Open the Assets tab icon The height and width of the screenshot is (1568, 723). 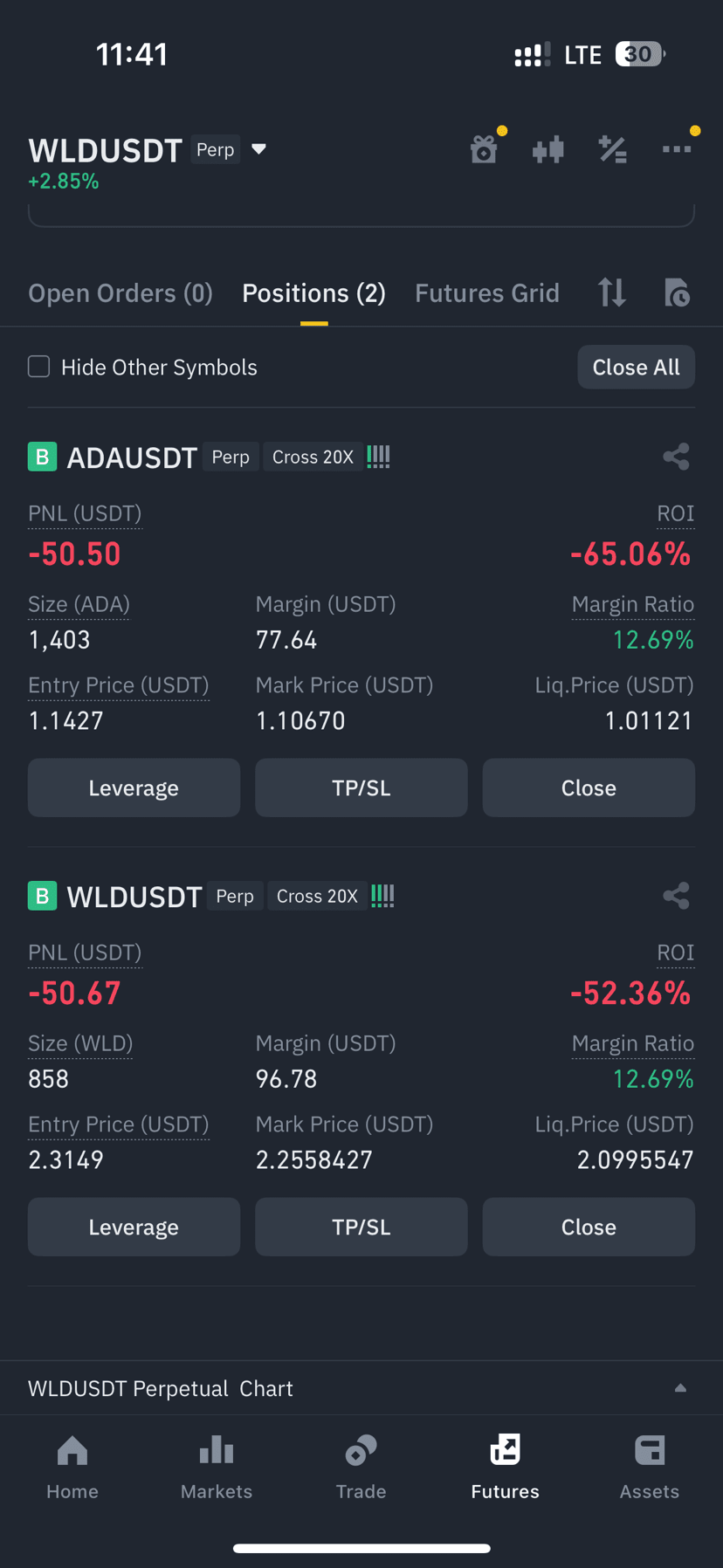click(650, 1450)
